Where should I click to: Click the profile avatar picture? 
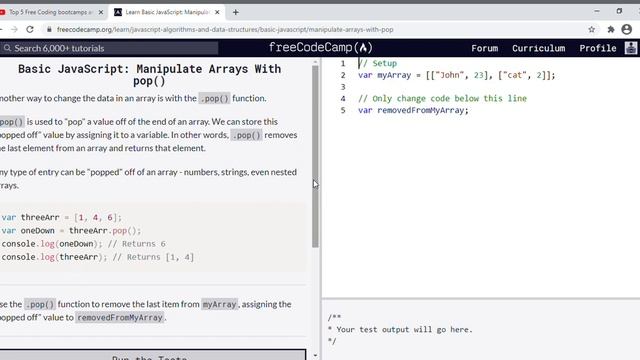pos(631,48)
